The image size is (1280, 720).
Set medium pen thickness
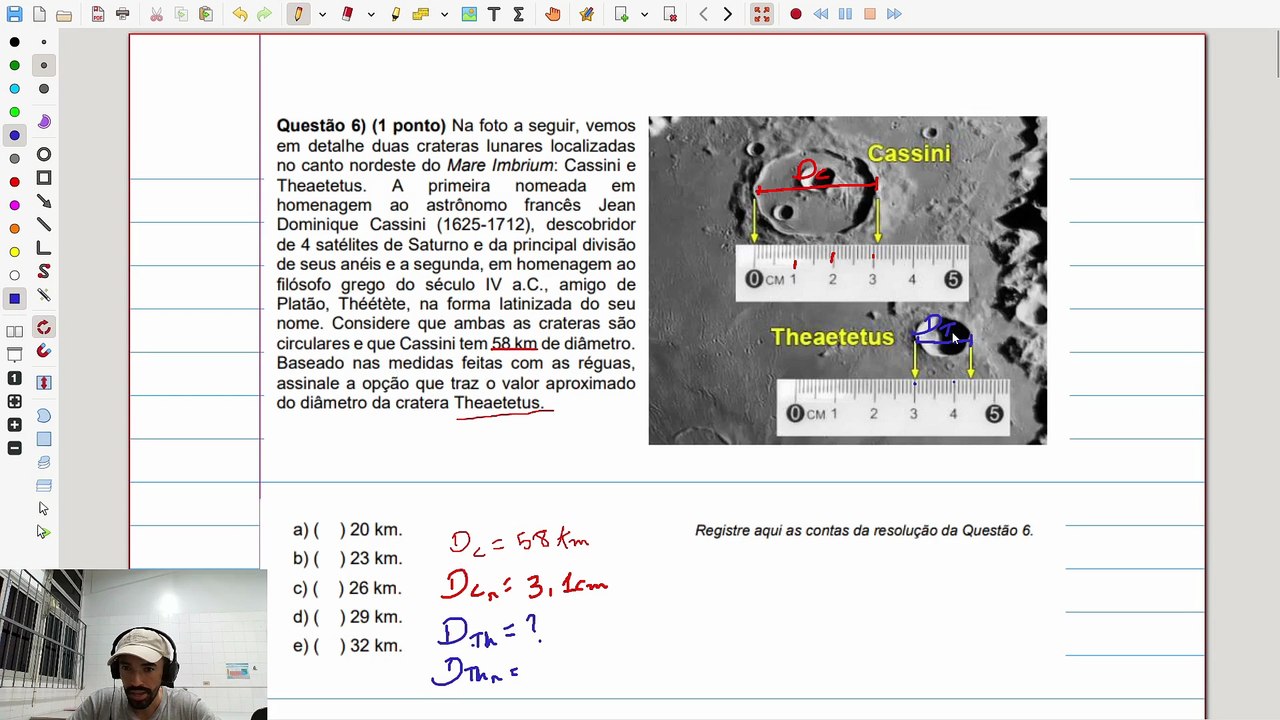44,65
